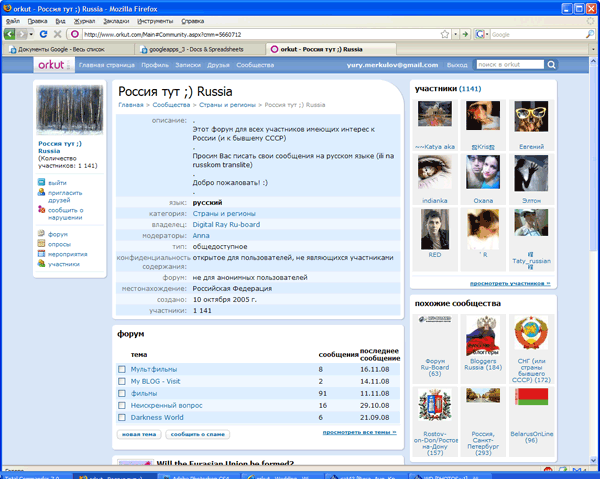600x479 pixels.
Task: Open the Страны и регионы breadcrumb link
Action: coord(227,105)
